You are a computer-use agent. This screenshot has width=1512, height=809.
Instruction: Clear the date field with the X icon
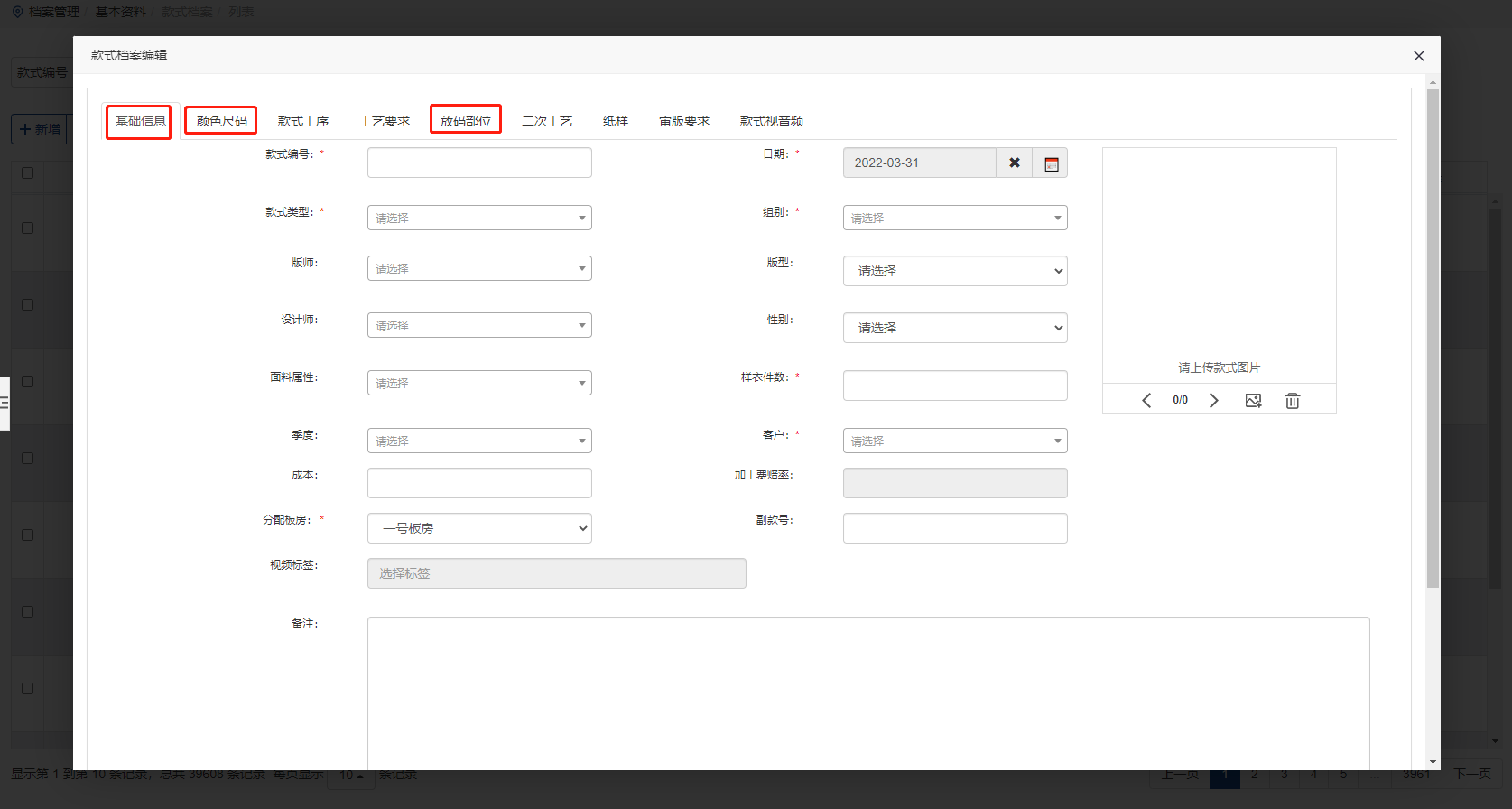pos(1015,163)
